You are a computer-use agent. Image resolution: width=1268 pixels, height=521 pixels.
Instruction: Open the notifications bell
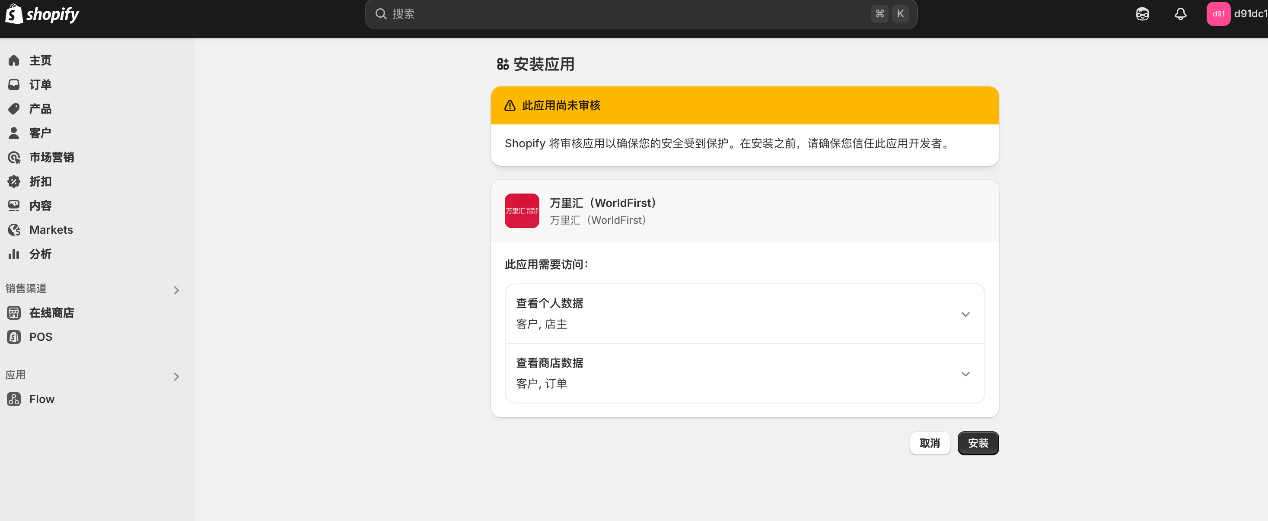(1180, 14)
